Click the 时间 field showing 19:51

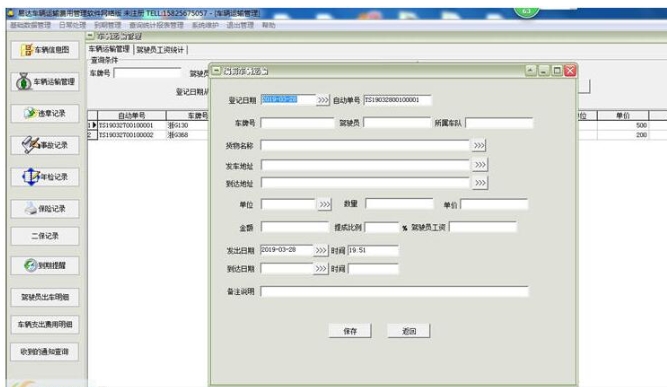point(373,250)
